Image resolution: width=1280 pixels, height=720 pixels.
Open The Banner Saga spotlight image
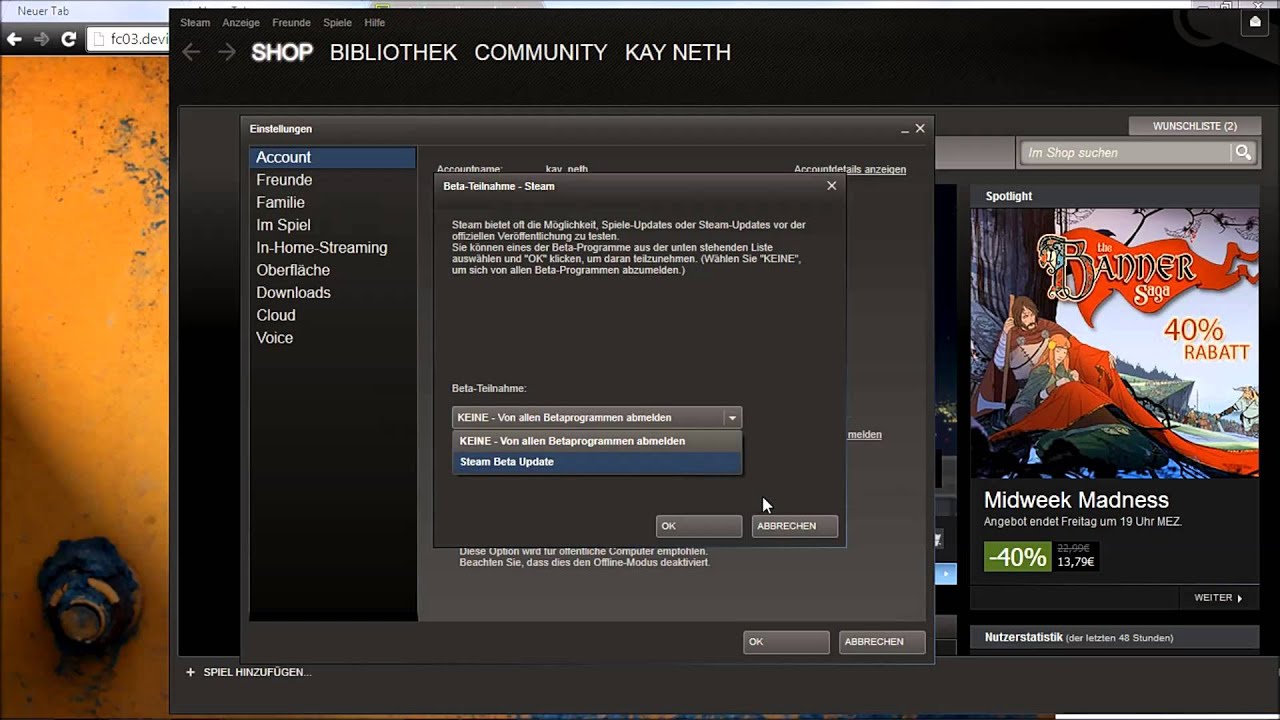pos(1115,343)
